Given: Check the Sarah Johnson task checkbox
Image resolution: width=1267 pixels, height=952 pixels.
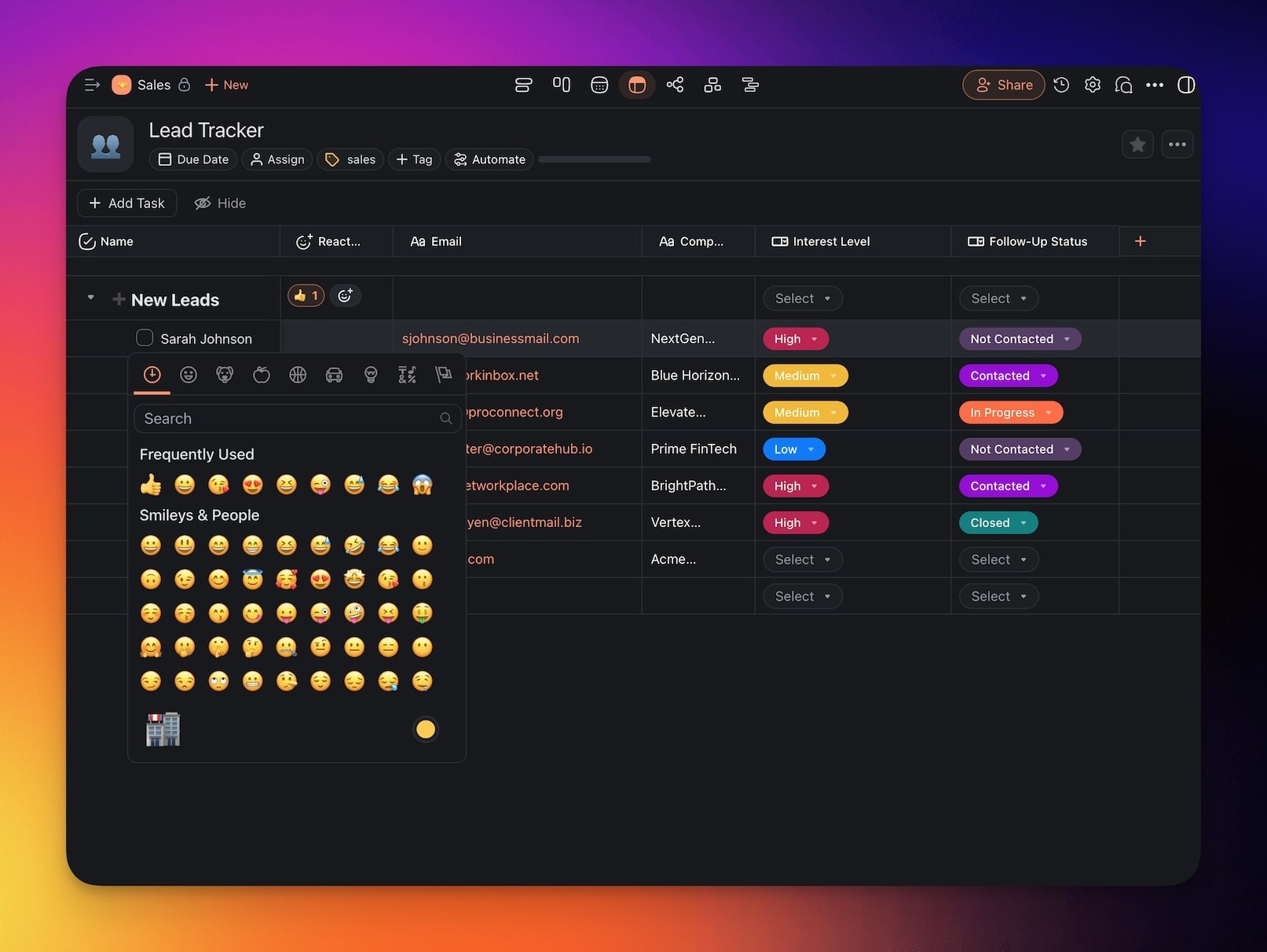Looking at the screenshot, I should pyautogui.click(x=145, y=338).
